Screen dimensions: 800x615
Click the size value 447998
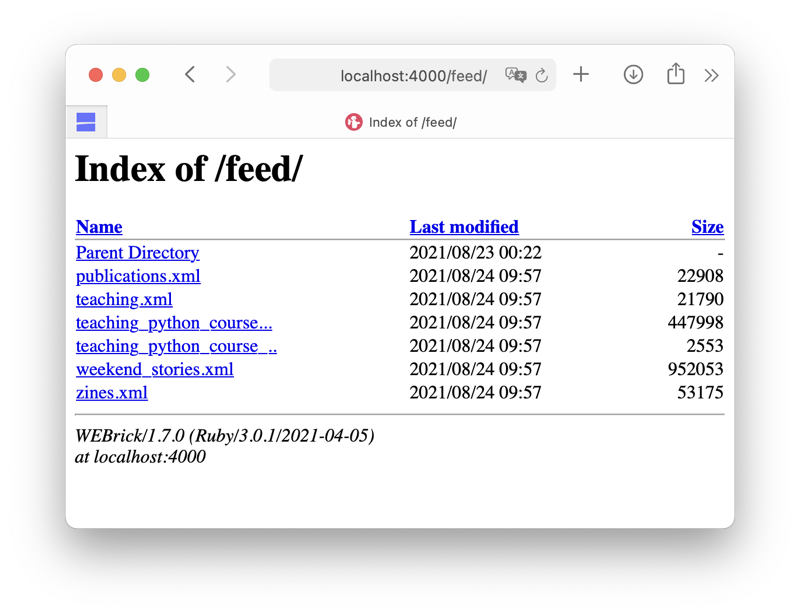coord(695,323)
